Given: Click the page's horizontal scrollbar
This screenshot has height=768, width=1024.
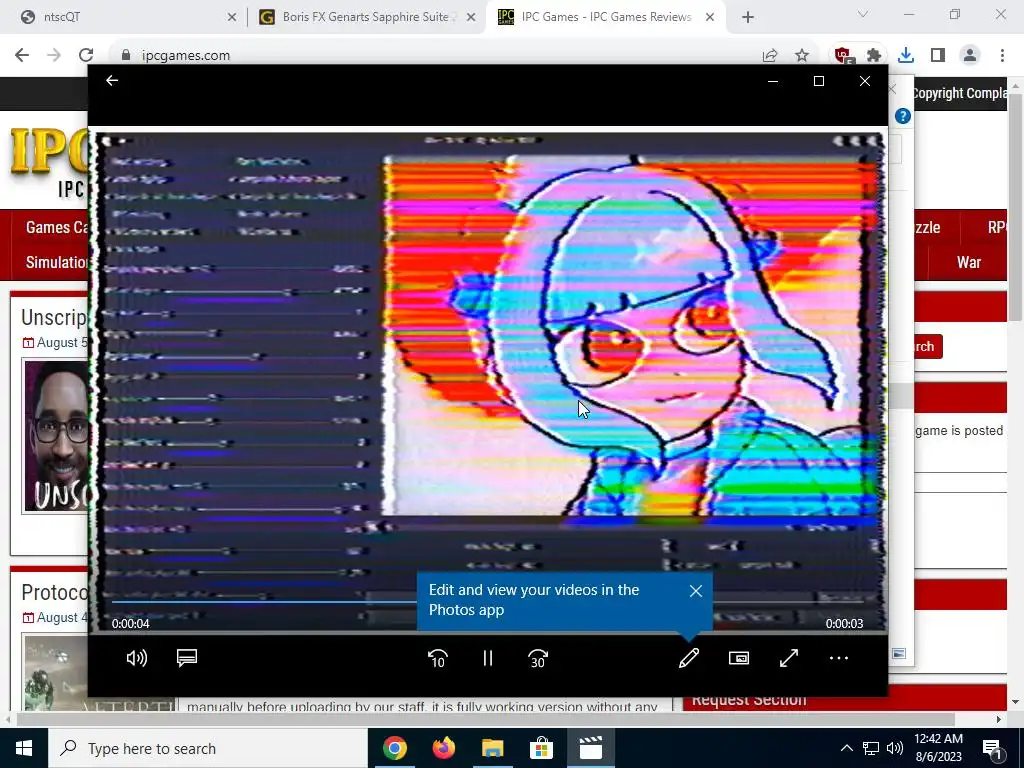Looking at the screenshot, I should click(486, 719).
